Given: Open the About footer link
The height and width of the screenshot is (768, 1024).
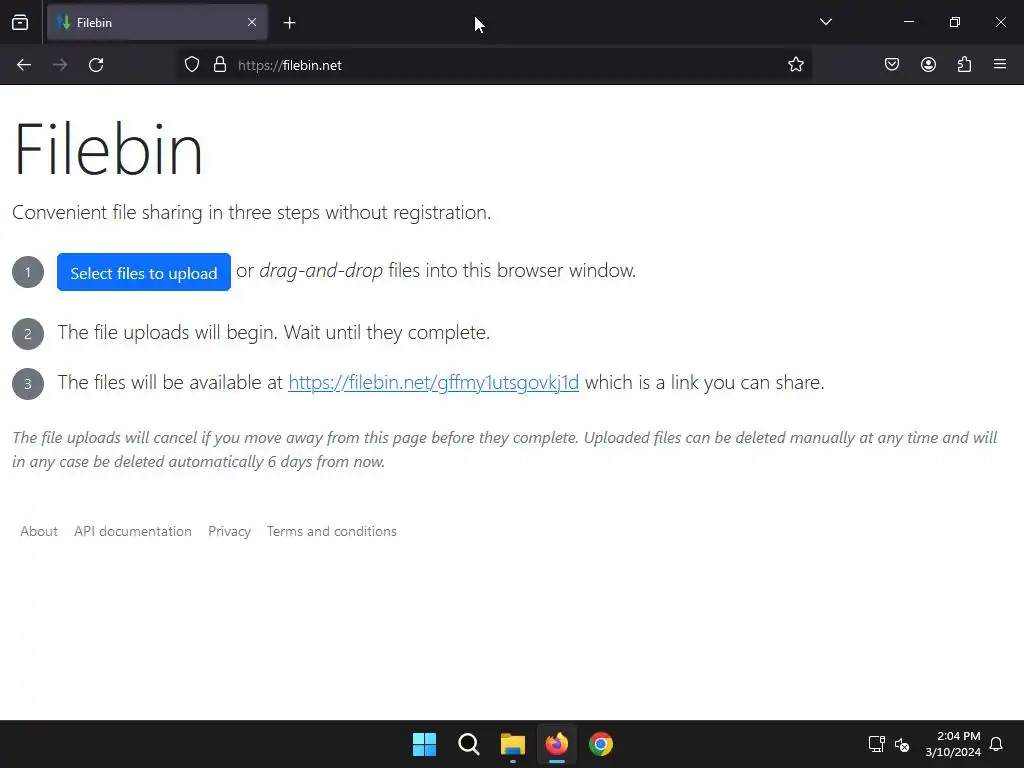Looking at the screenshot, I should pos(39,532).
